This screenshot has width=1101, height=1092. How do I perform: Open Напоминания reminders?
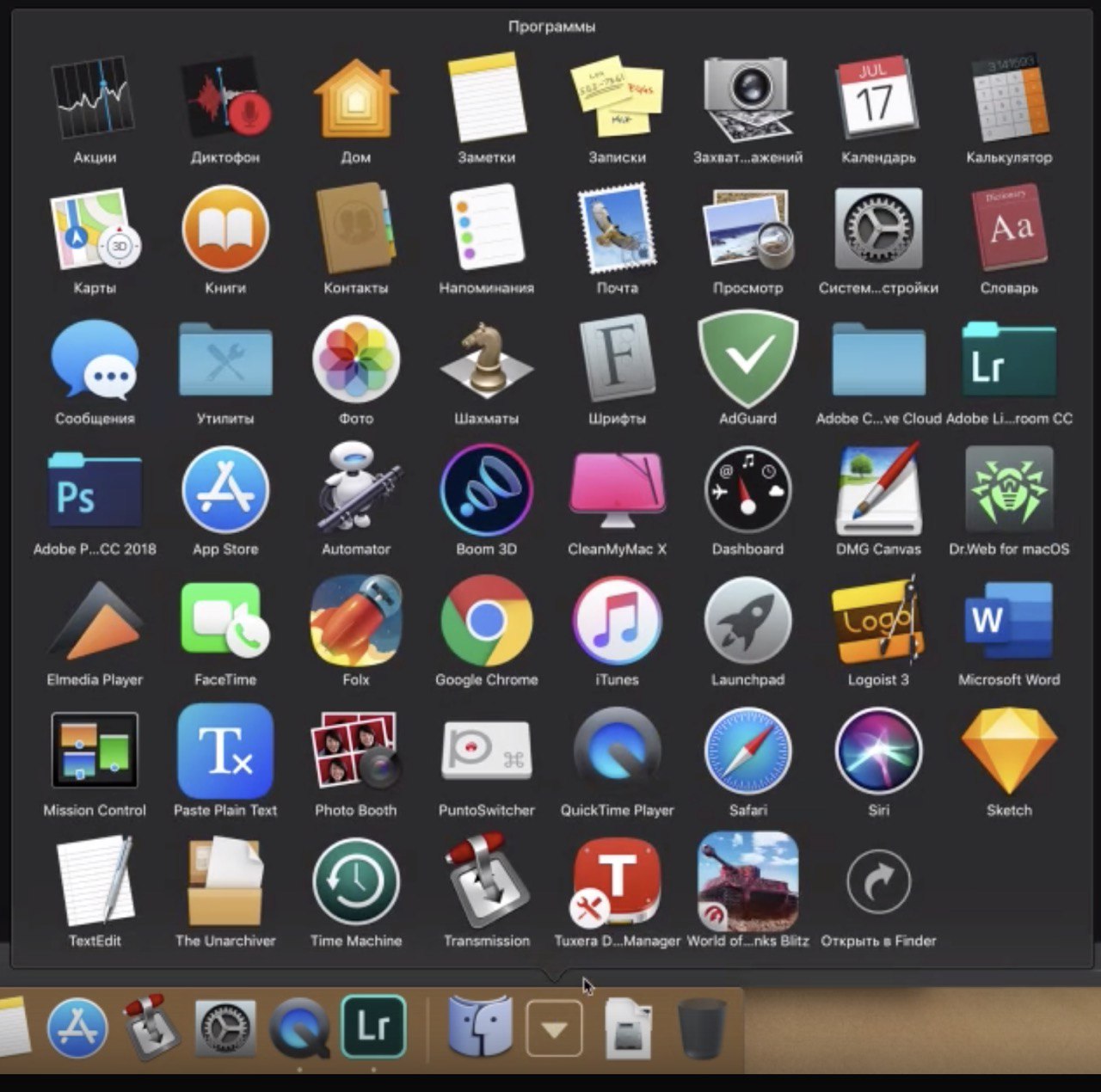click(487, 229)
